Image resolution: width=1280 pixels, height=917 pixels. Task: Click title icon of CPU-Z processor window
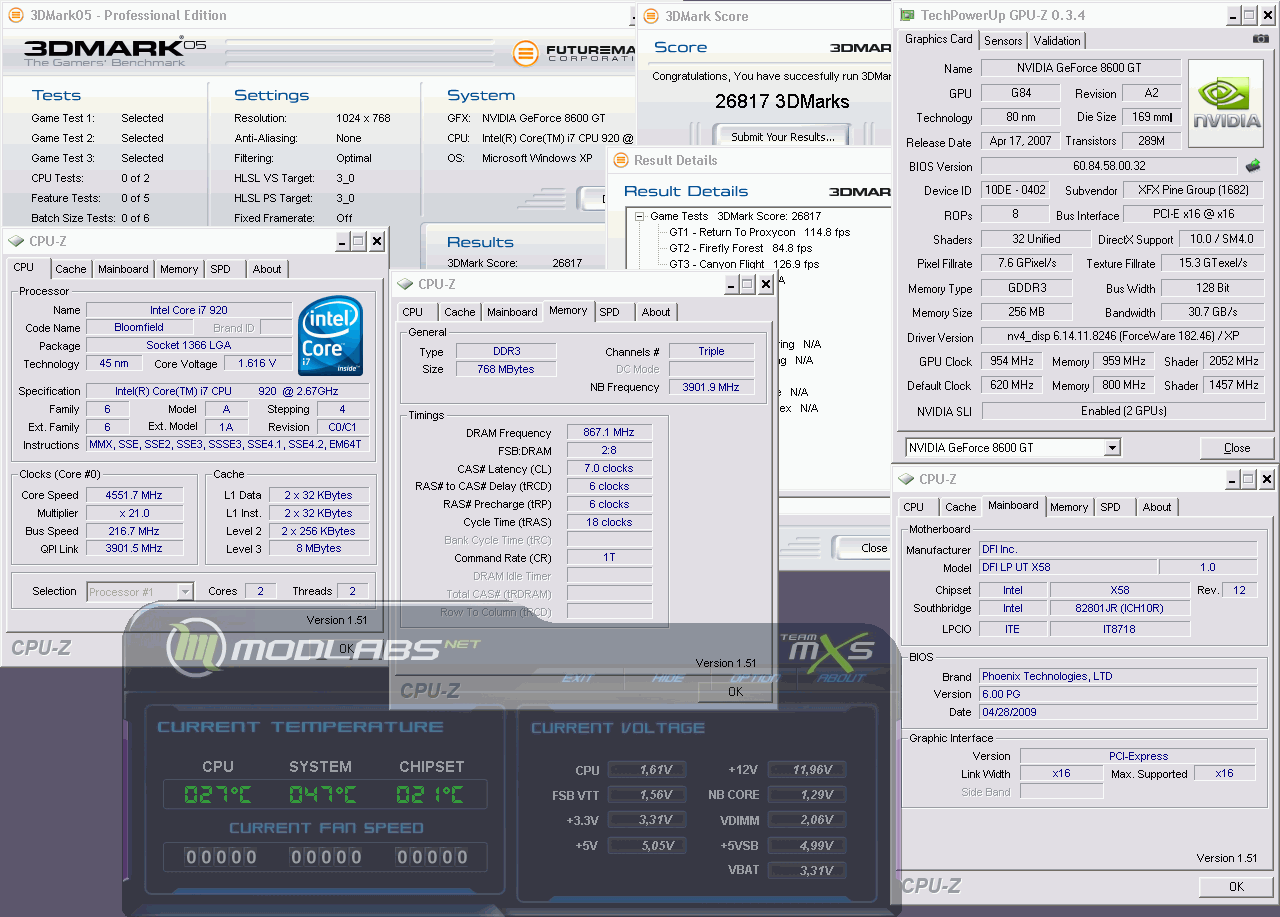point(16,241)
